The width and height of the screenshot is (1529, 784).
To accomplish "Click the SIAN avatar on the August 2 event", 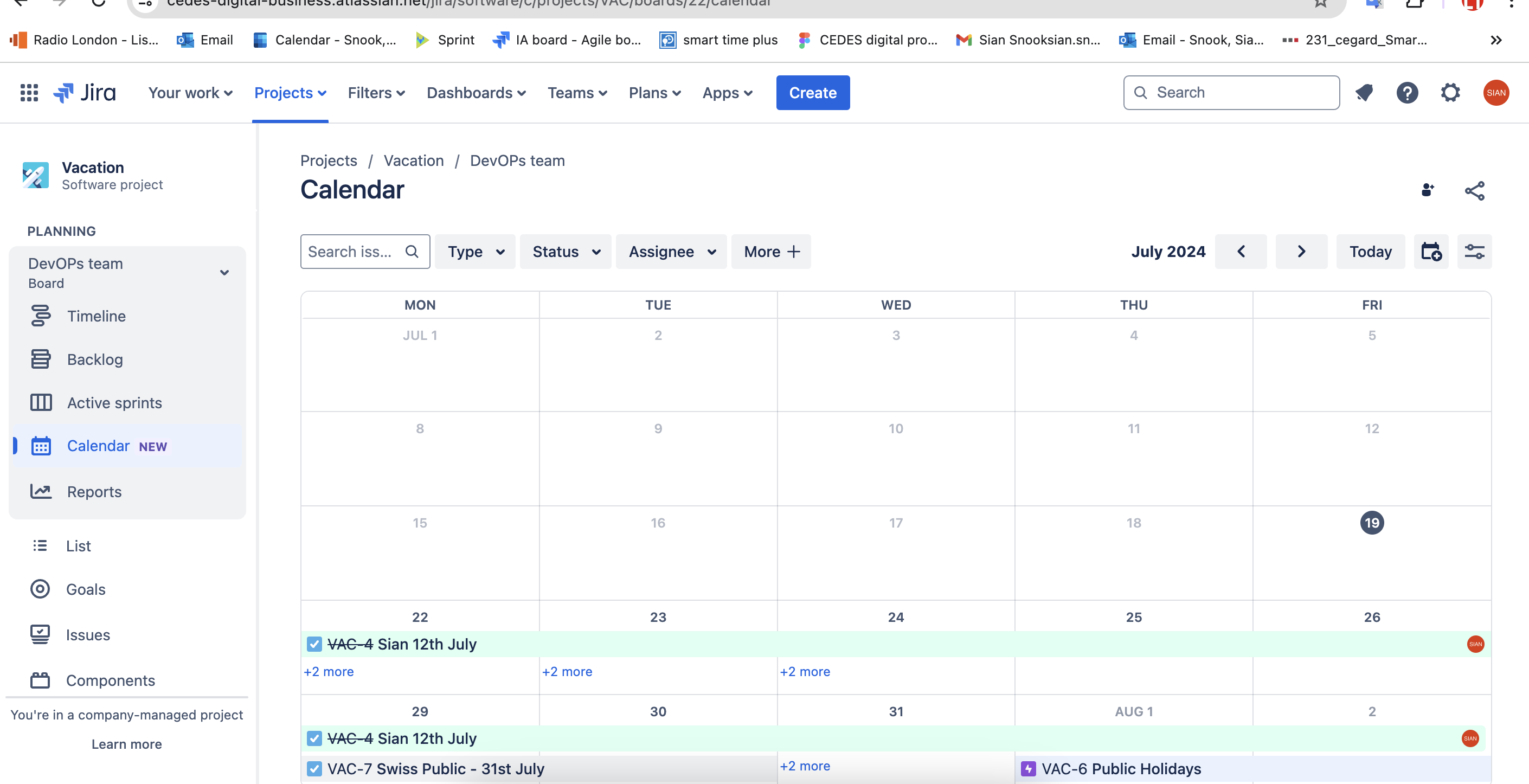I will [x=1470, y=738].
